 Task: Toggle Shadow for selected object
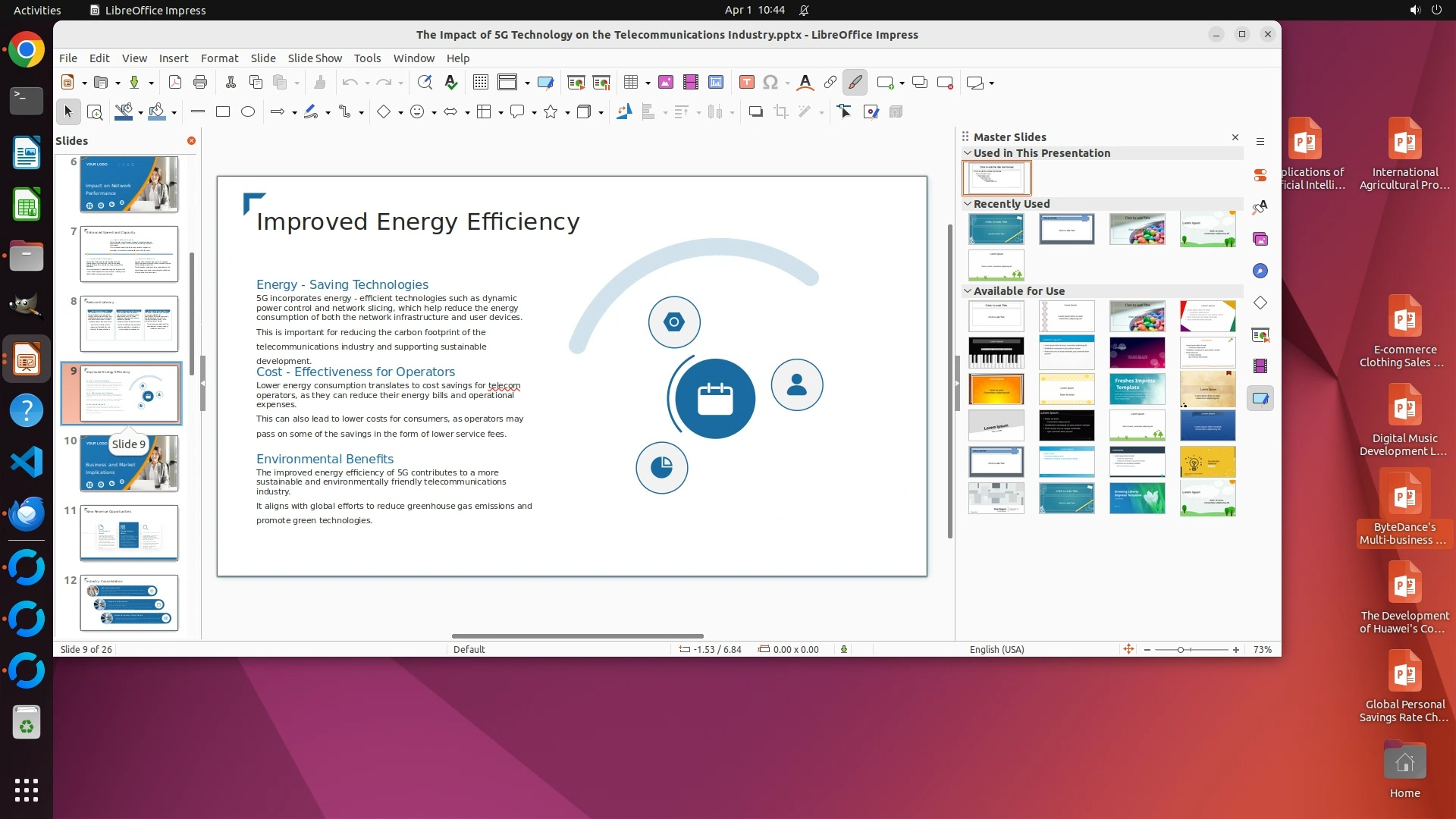click(x=755, y=112)
